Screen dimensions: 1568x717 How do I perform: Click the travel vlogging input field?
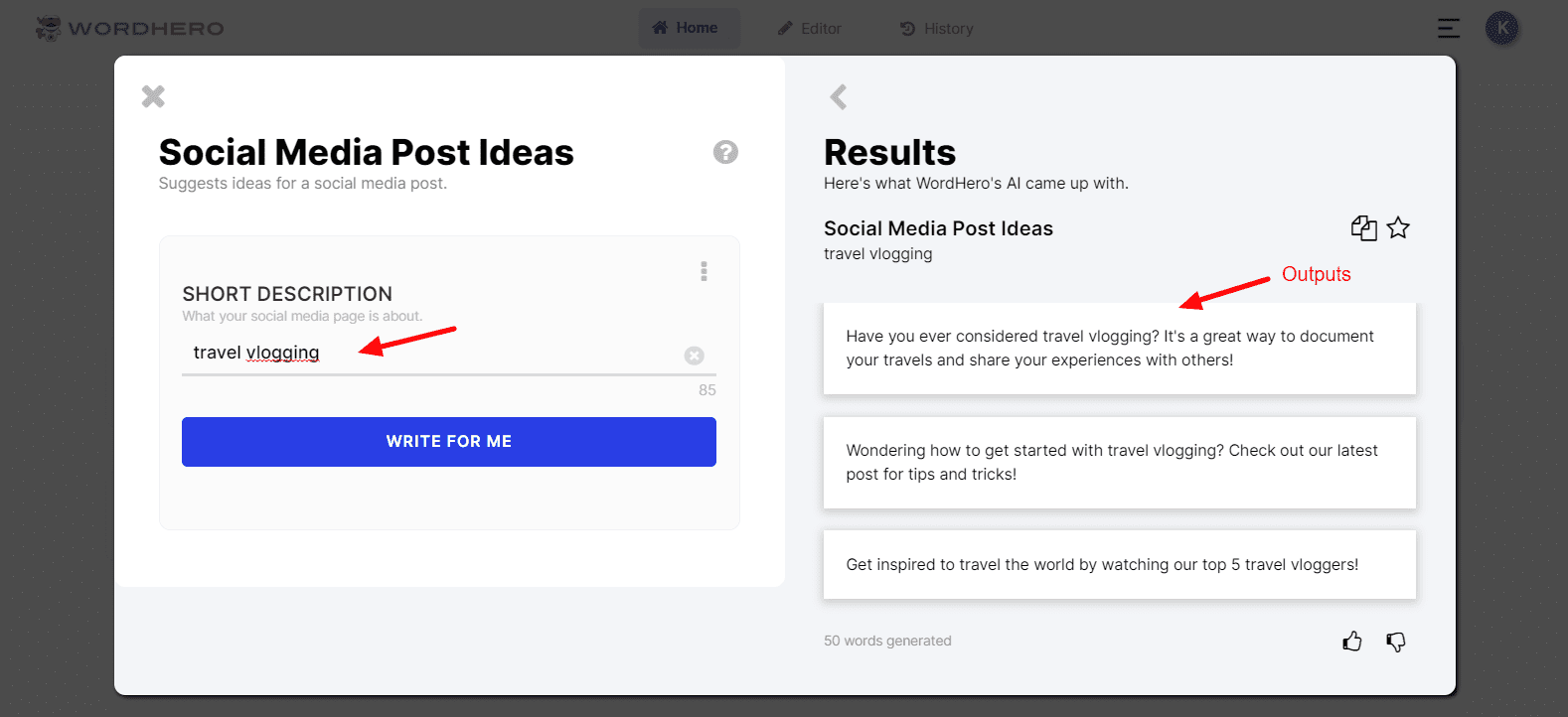[427, 354]
